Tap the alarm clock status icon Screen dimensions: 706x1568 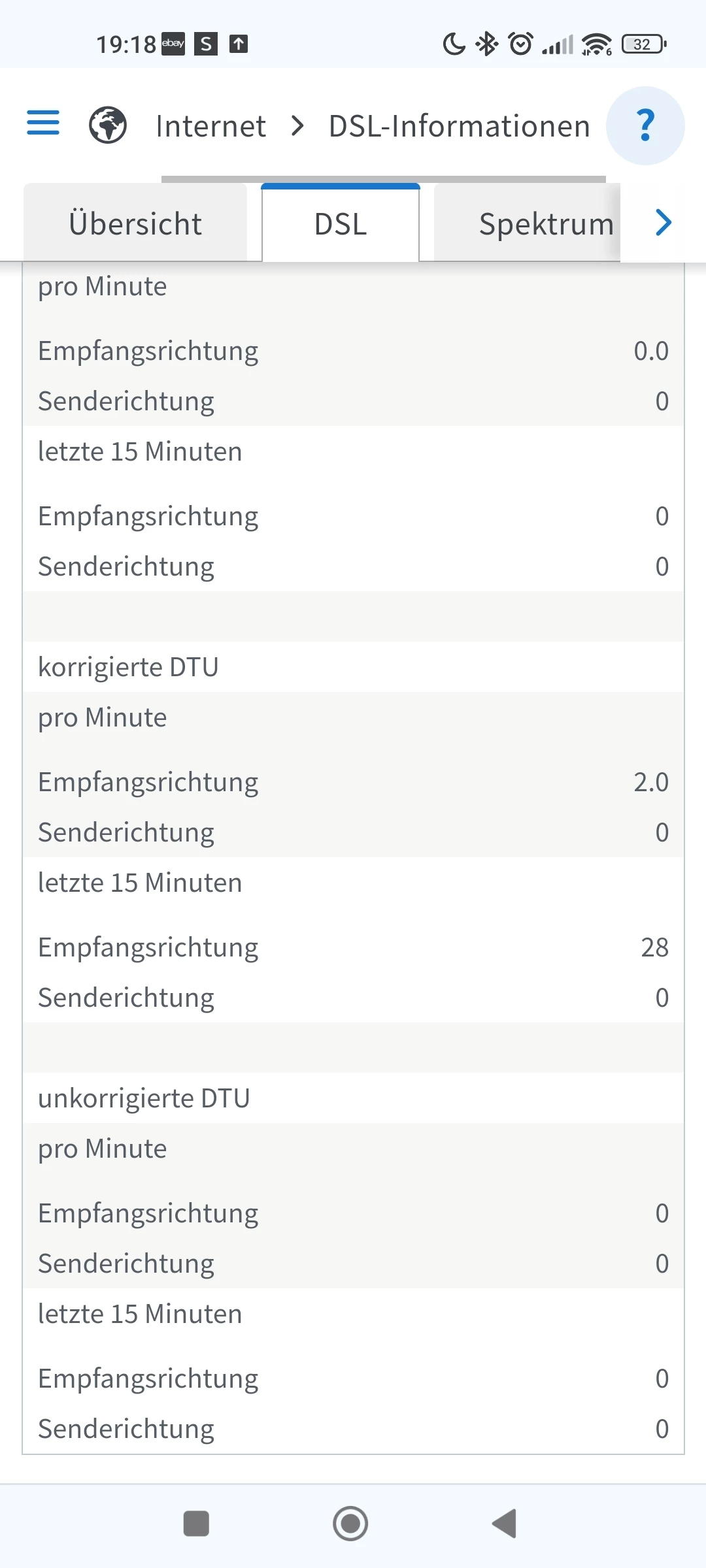pos(521,44)
